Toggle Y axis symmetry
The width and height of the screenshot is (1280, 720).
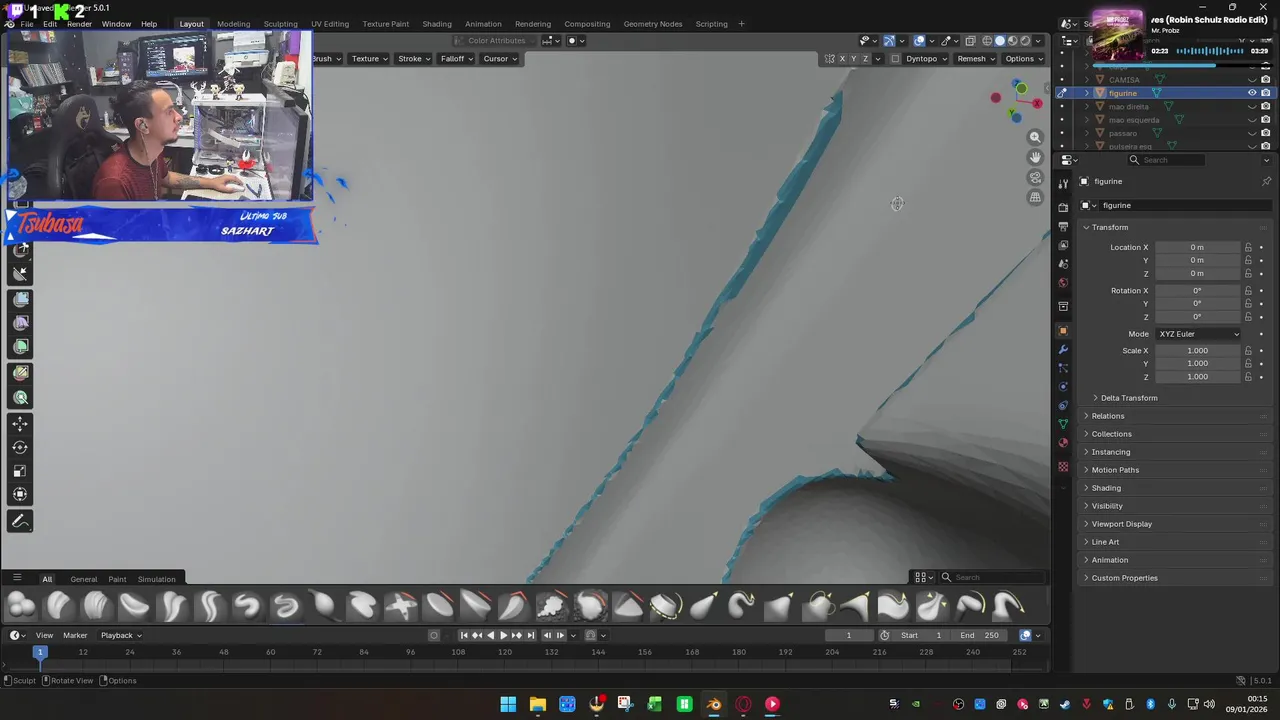(854, 59)
